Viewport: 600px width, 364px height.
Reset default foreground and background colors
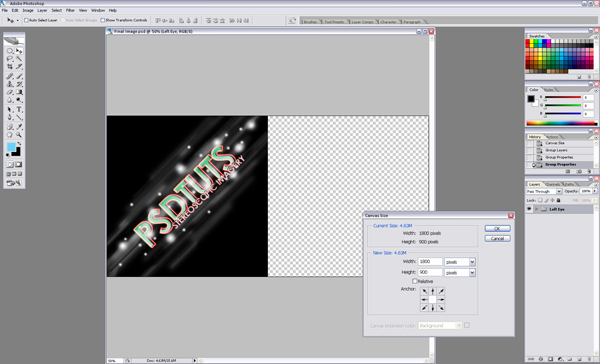coord(8,155)
